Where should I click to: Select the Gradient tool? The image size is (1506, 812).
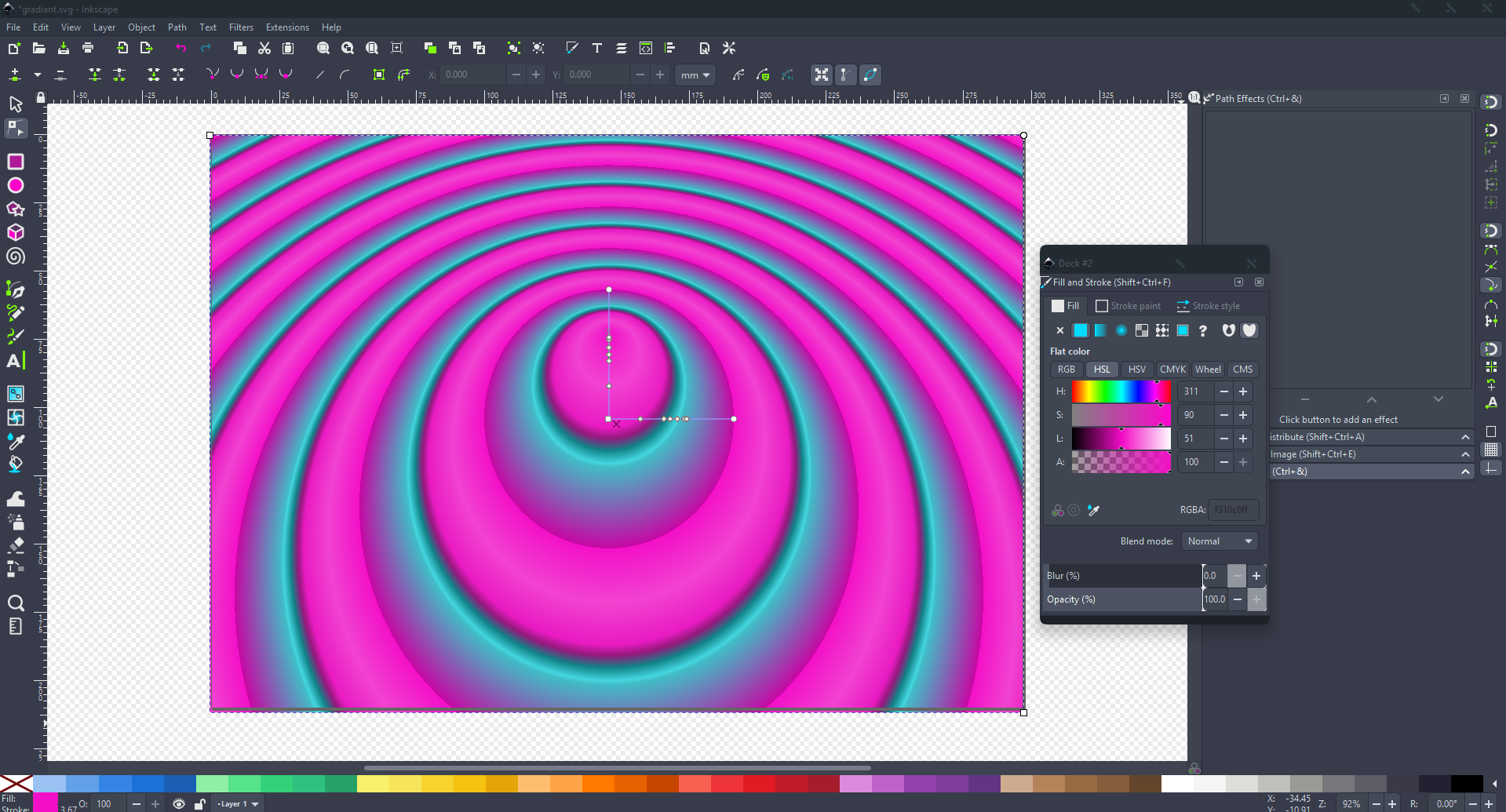pos(15,393)
